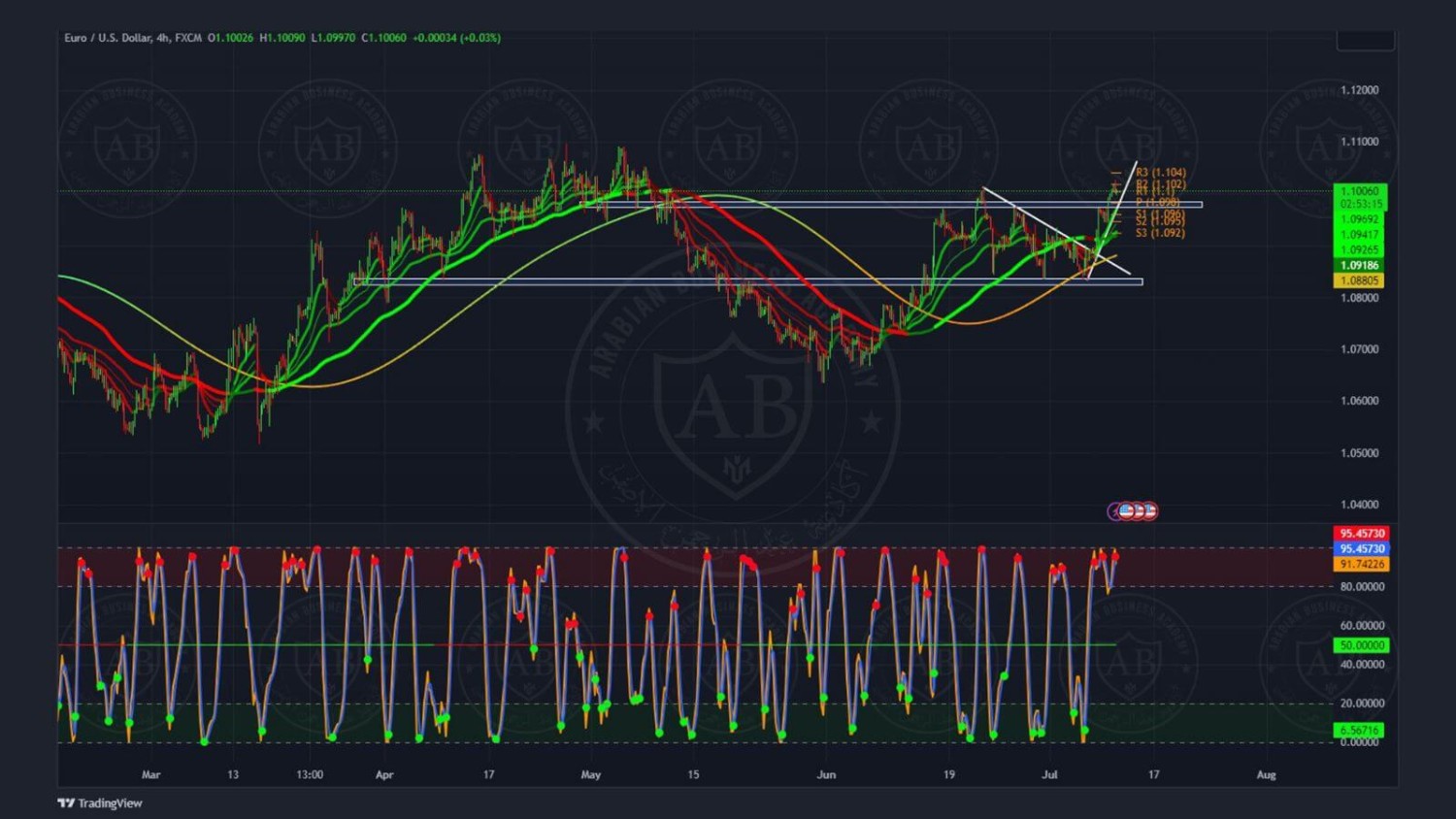This screenshot has width=1456, height=819.
Task: Click the TradingView logo
Action: click(100, 803)
